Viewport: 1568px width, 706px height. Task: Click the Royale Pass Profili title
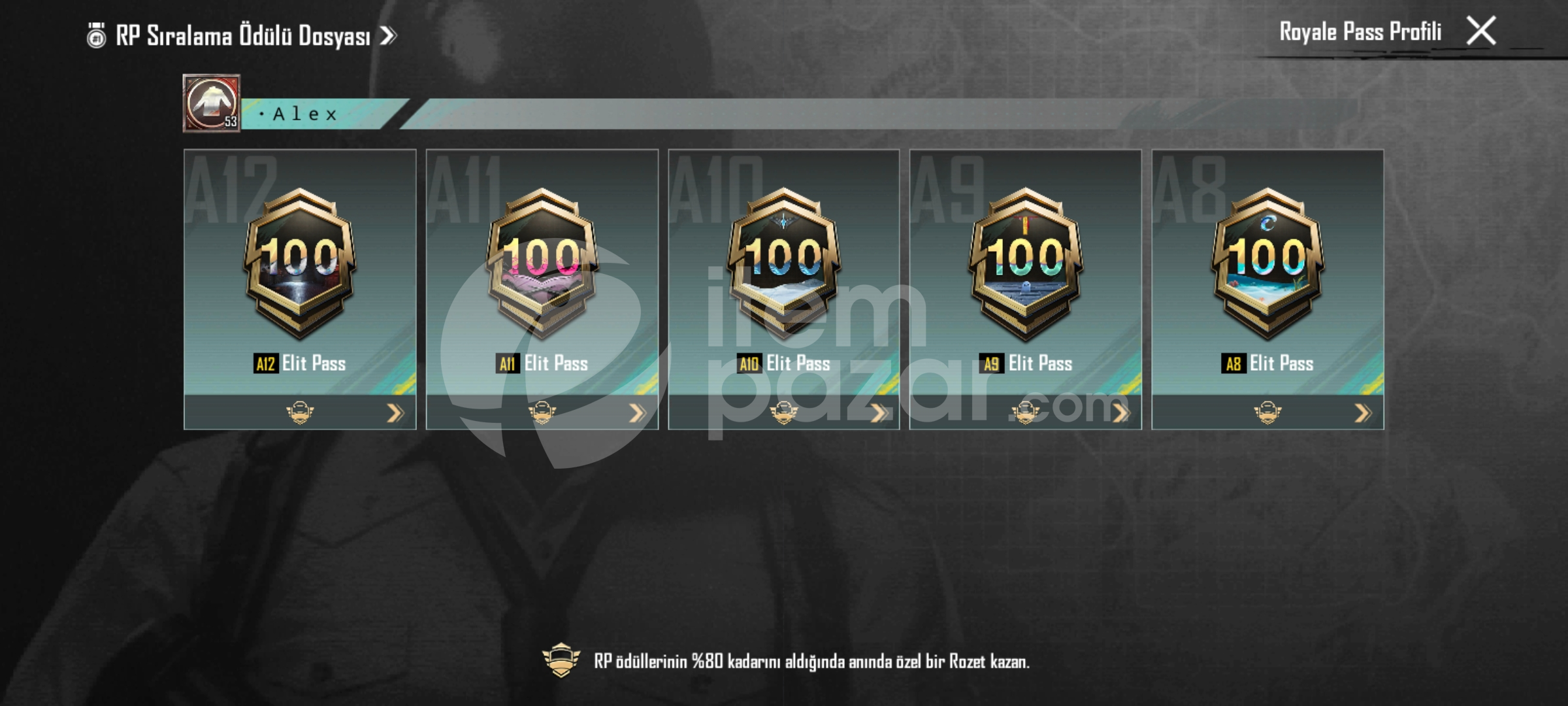(1360, 31)
